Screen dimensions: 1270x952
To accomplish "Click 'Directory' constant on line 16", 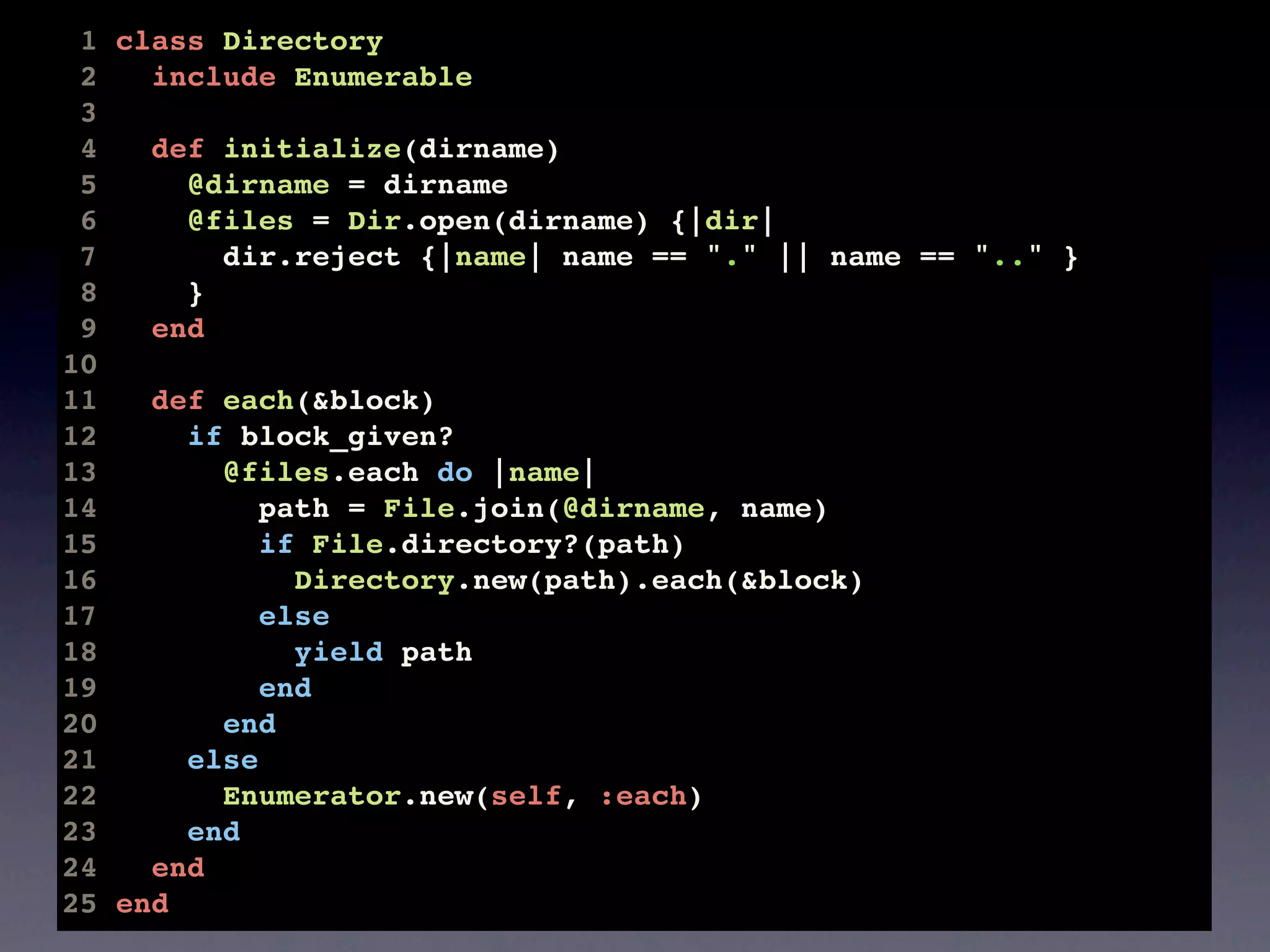I will pos(375,581).
